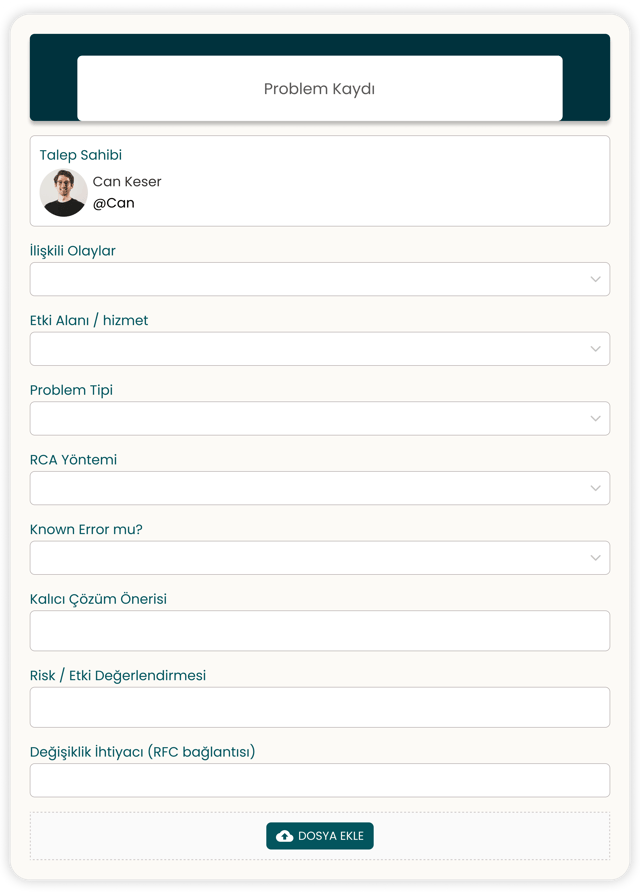The image size is (640, 894).
Task: Click the Talep Sahibi label
Action: [81, 155]
